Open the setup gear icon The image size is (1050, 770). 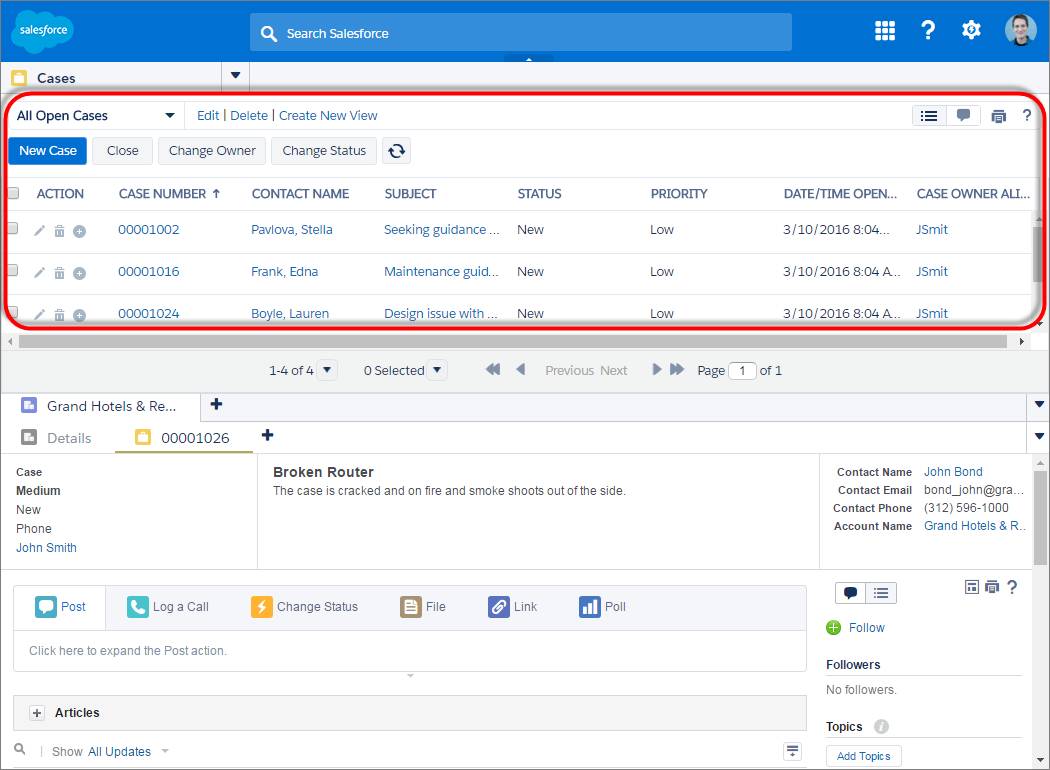pos(971,30)
